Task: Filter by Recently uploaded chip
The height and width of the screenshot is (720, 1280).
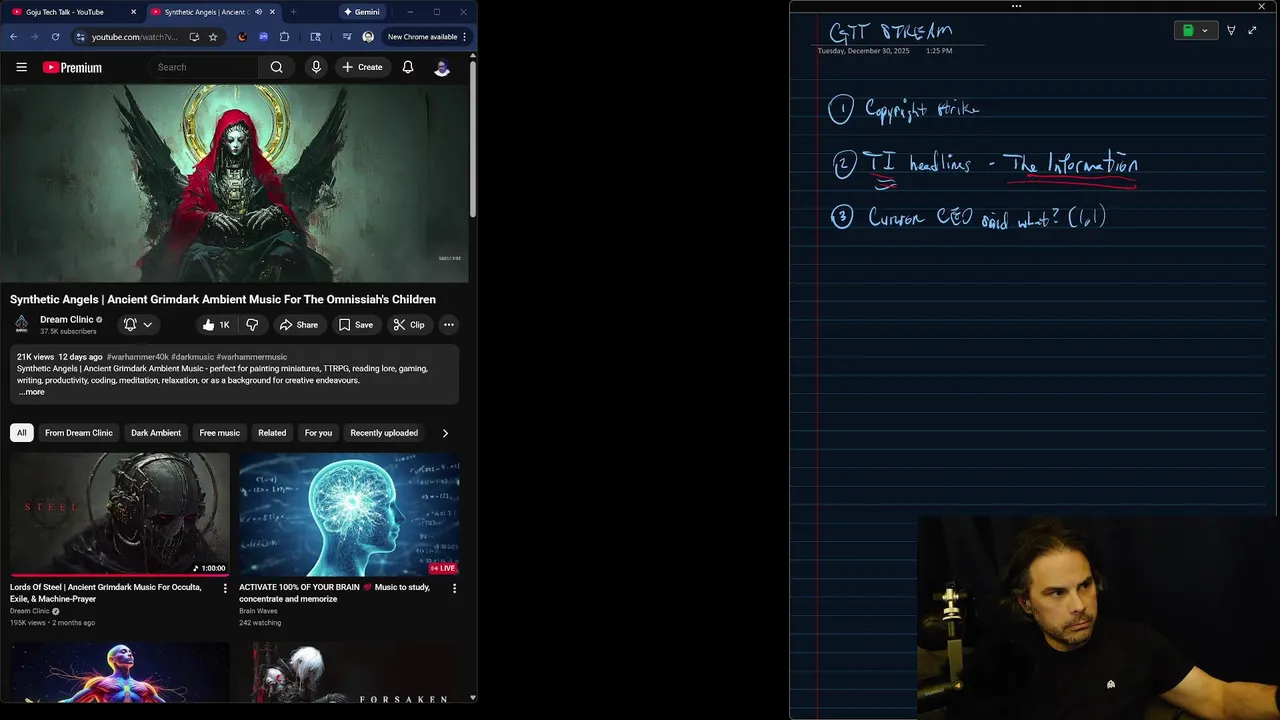Action: tap(384, 433)
